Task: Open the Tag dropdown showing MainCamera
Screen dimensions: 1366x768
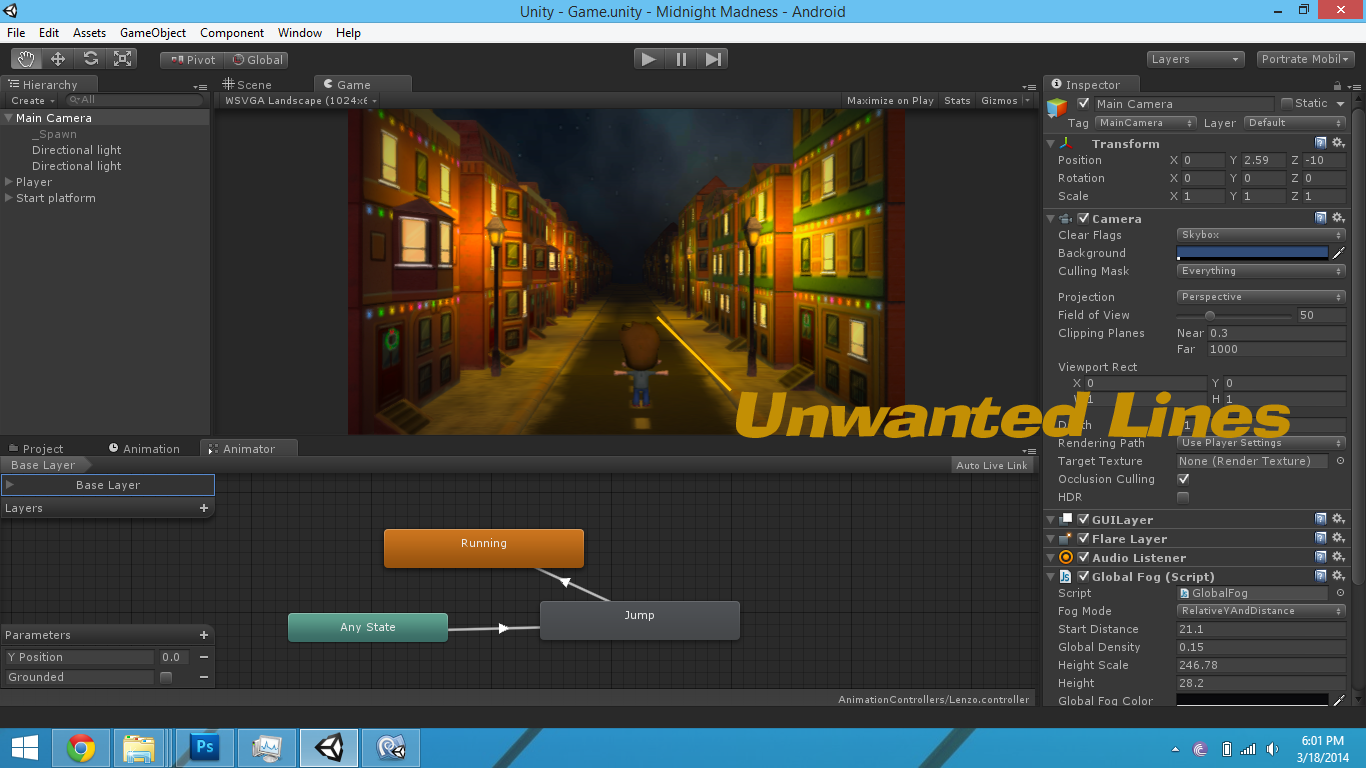Action: coord(1145,123)
